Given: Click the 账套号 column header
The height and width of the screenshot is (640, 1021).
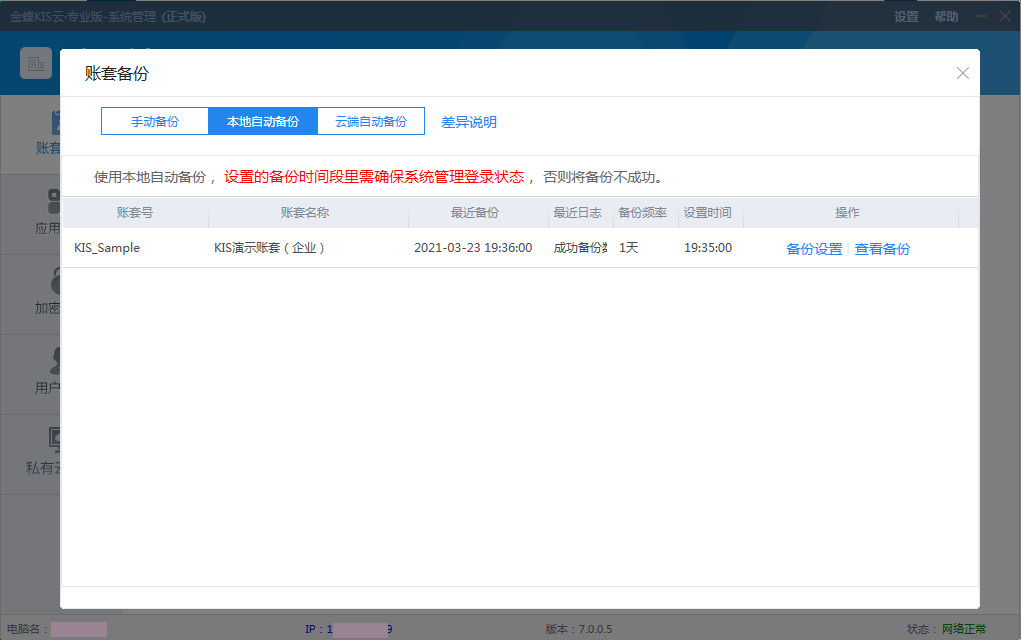Looking at the screenshot, I should pyautogui.click(x=135, y=212).
